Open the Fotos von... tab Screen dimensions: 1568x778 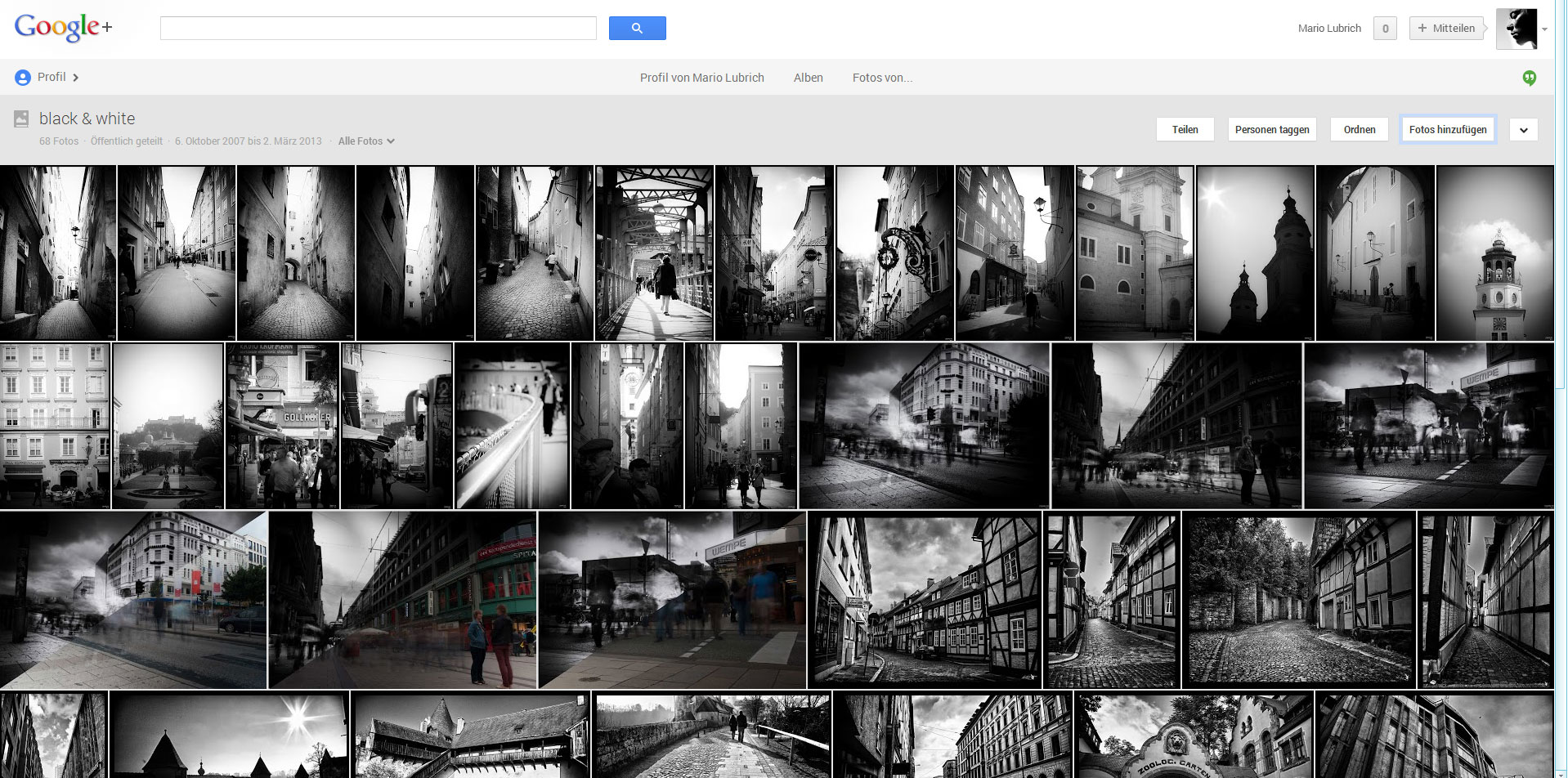882,78
